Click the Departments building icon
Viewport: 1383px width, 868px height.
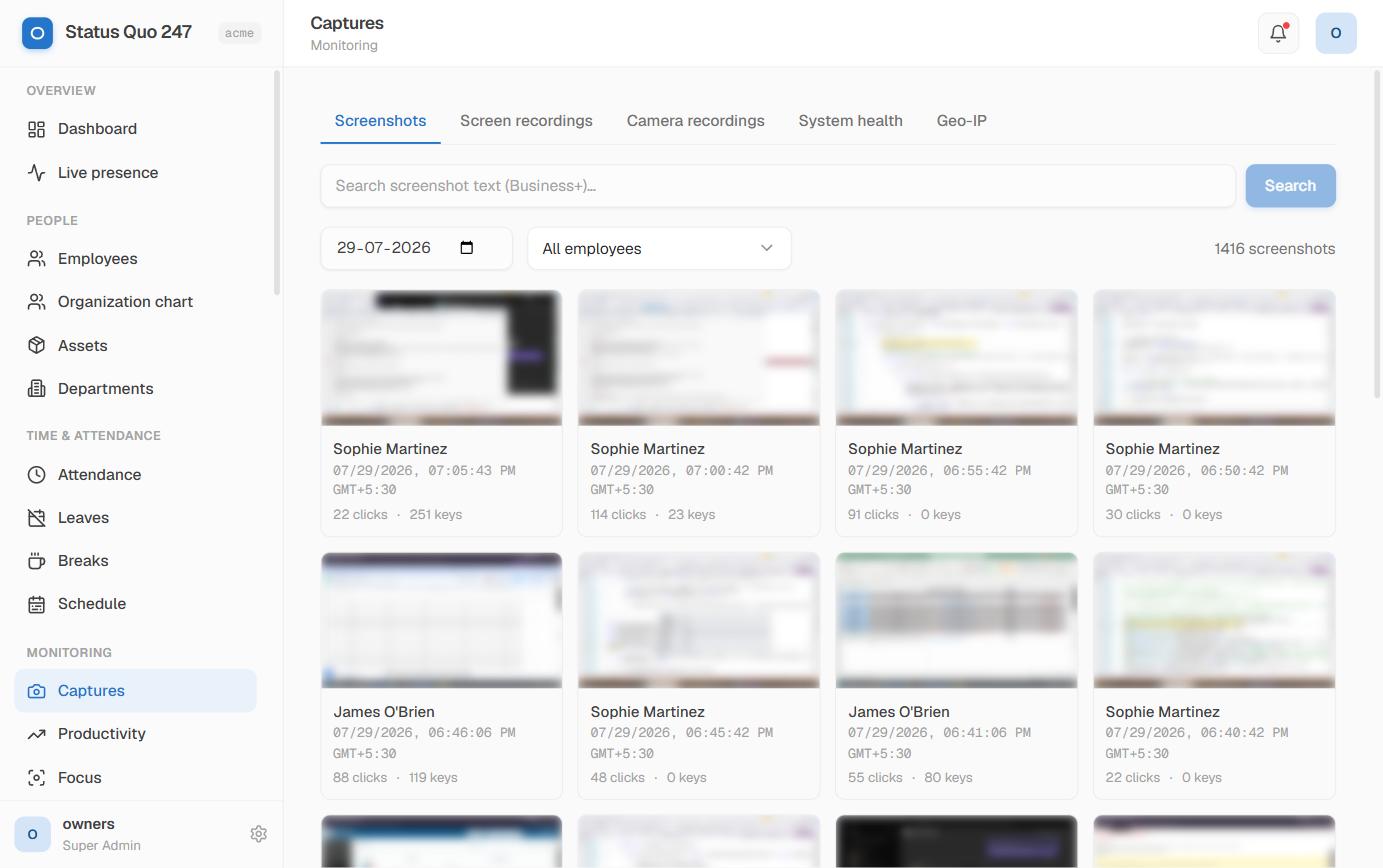pyautogui.click(x=37, y=389)
